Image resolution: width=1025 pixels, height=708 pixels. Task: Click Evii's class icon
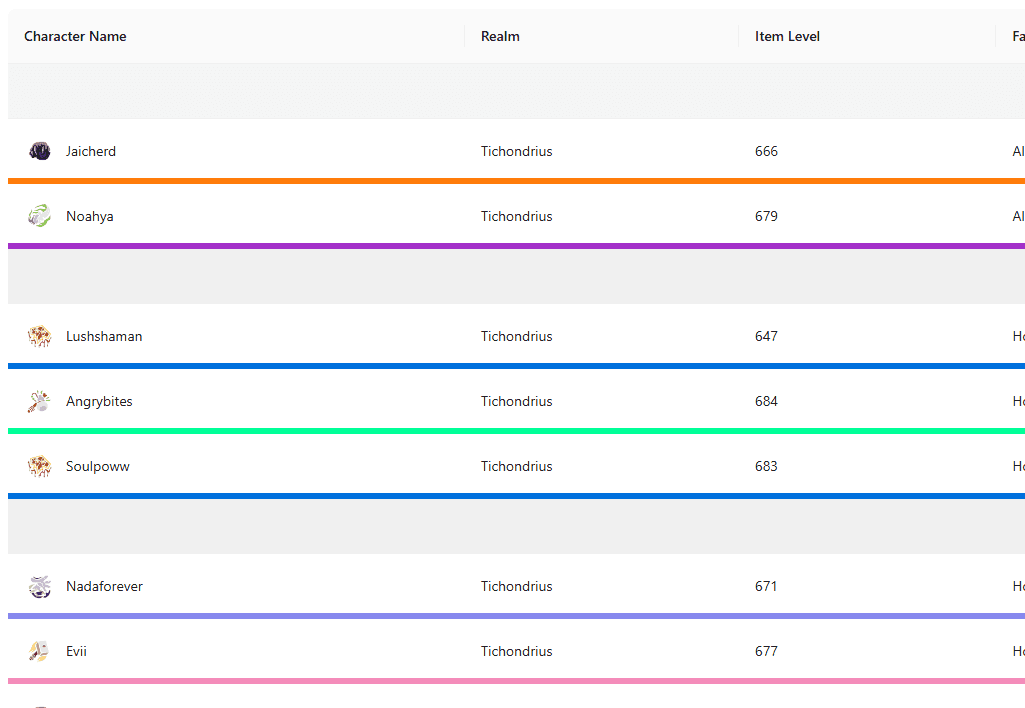click(40, 651)
